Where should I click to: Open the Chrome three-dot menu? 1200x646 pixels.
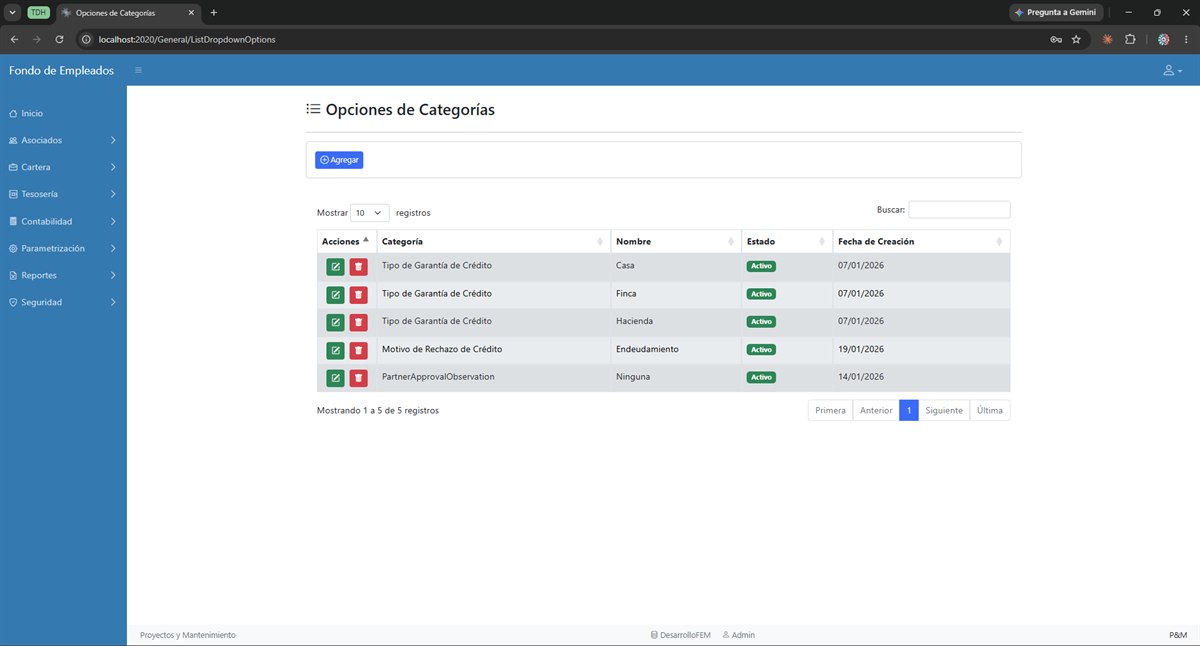[1185, 39]
